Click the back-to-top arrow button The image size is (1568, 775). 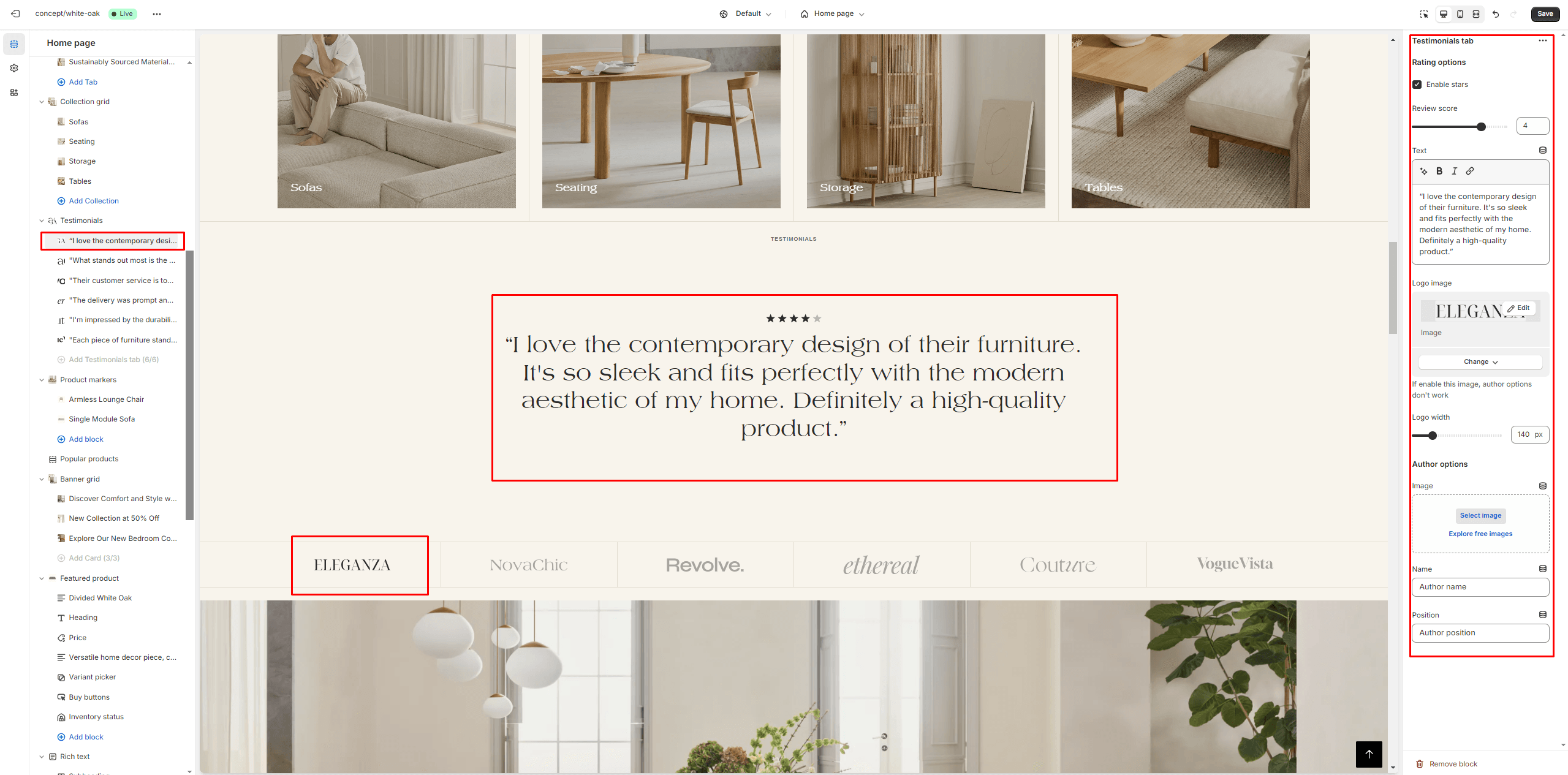(x=1369, y=754)
